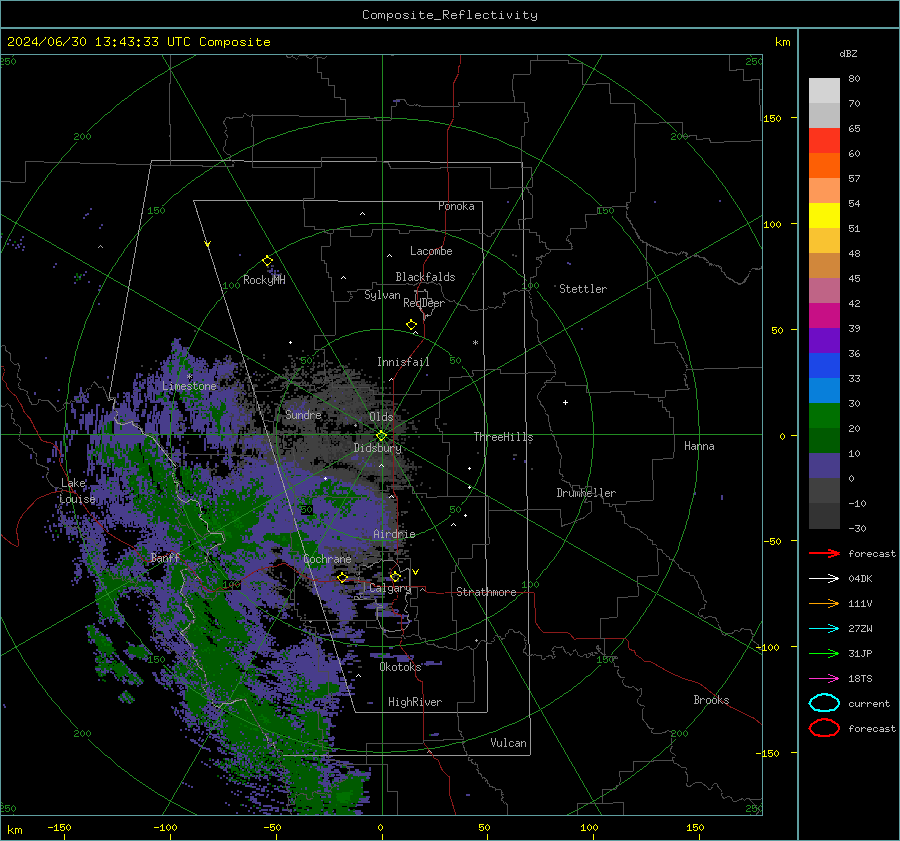
Task: Click the -150 value on the bottom axis
Action: point(59,827)
